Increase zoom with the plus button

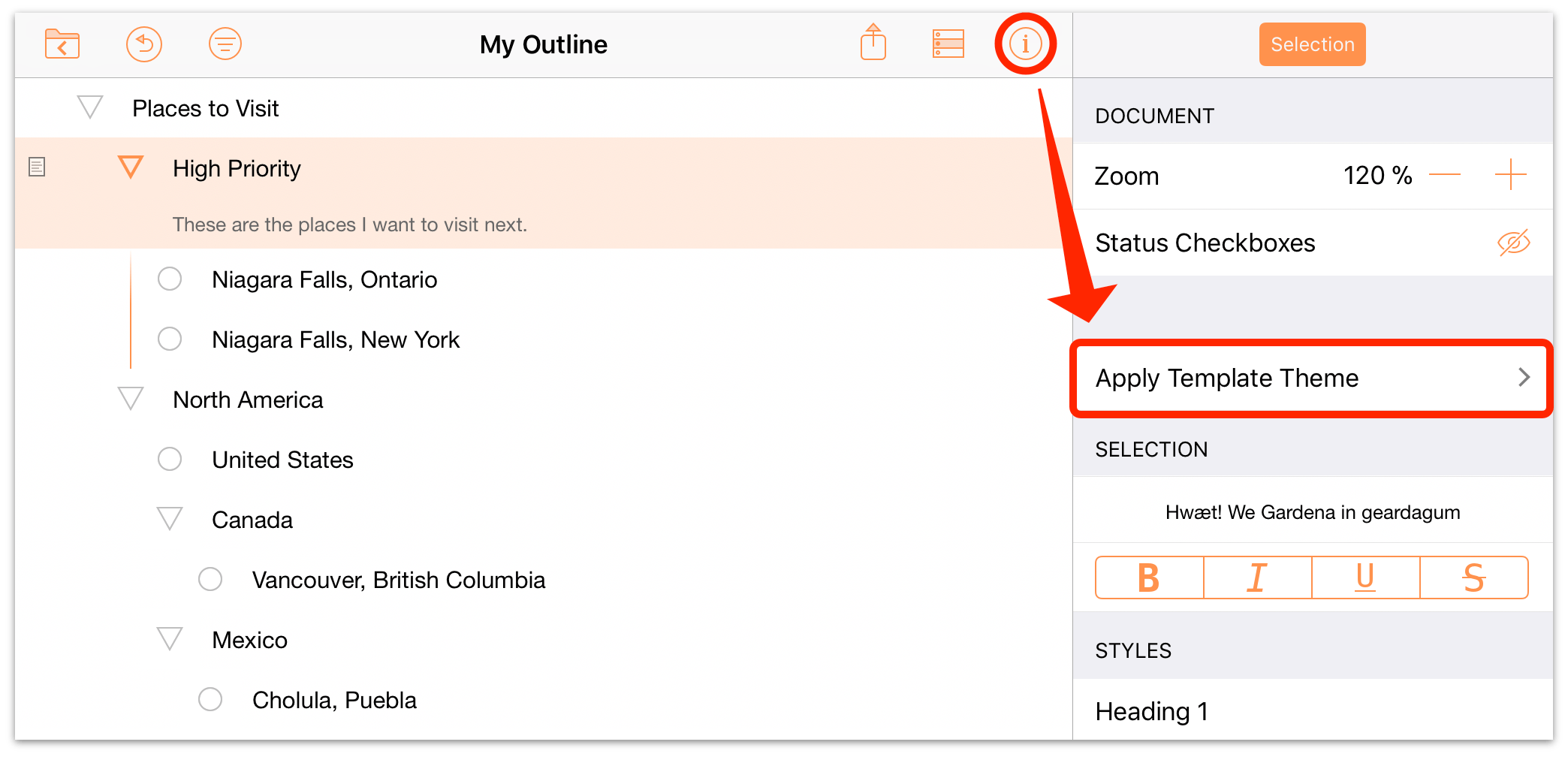1510,175
